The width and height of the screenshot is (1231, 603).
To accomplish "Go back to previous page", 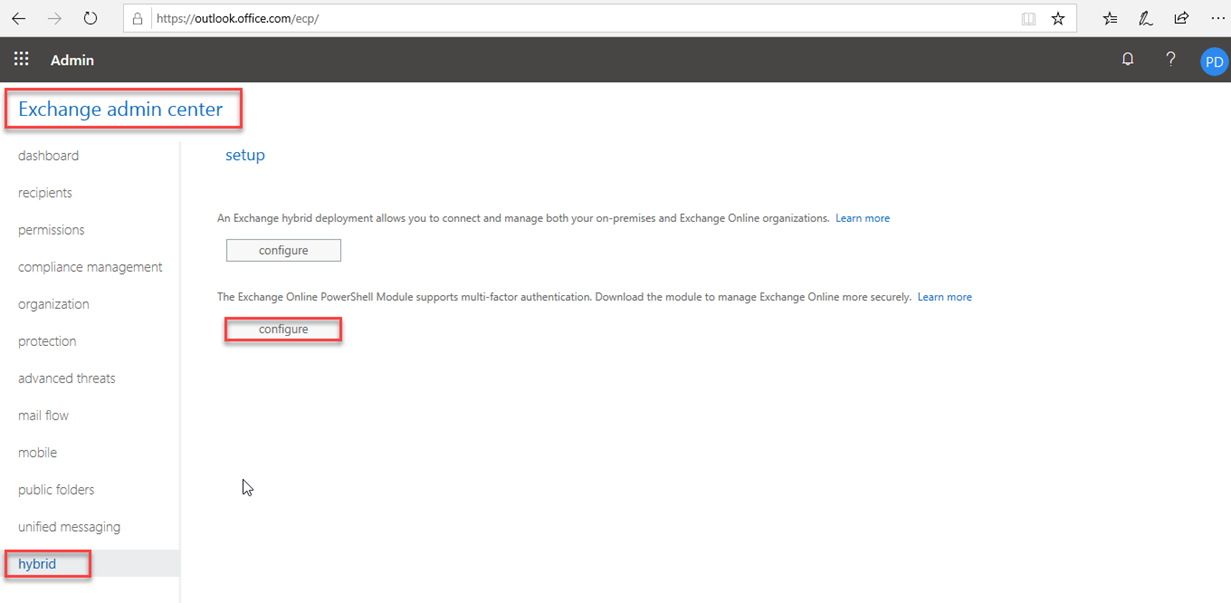I will [x=19, y=18].
